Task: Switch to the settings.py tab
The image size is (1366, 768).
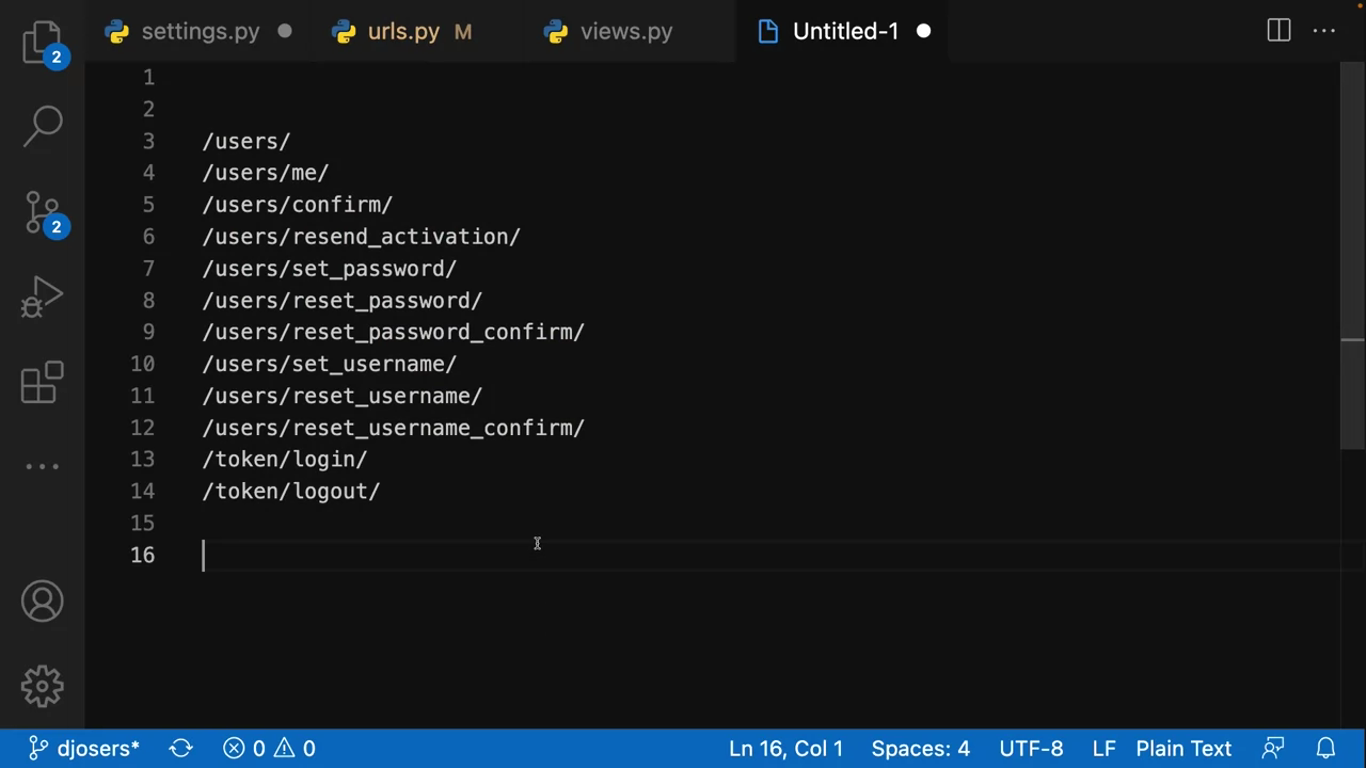Action: pos(200,31)
